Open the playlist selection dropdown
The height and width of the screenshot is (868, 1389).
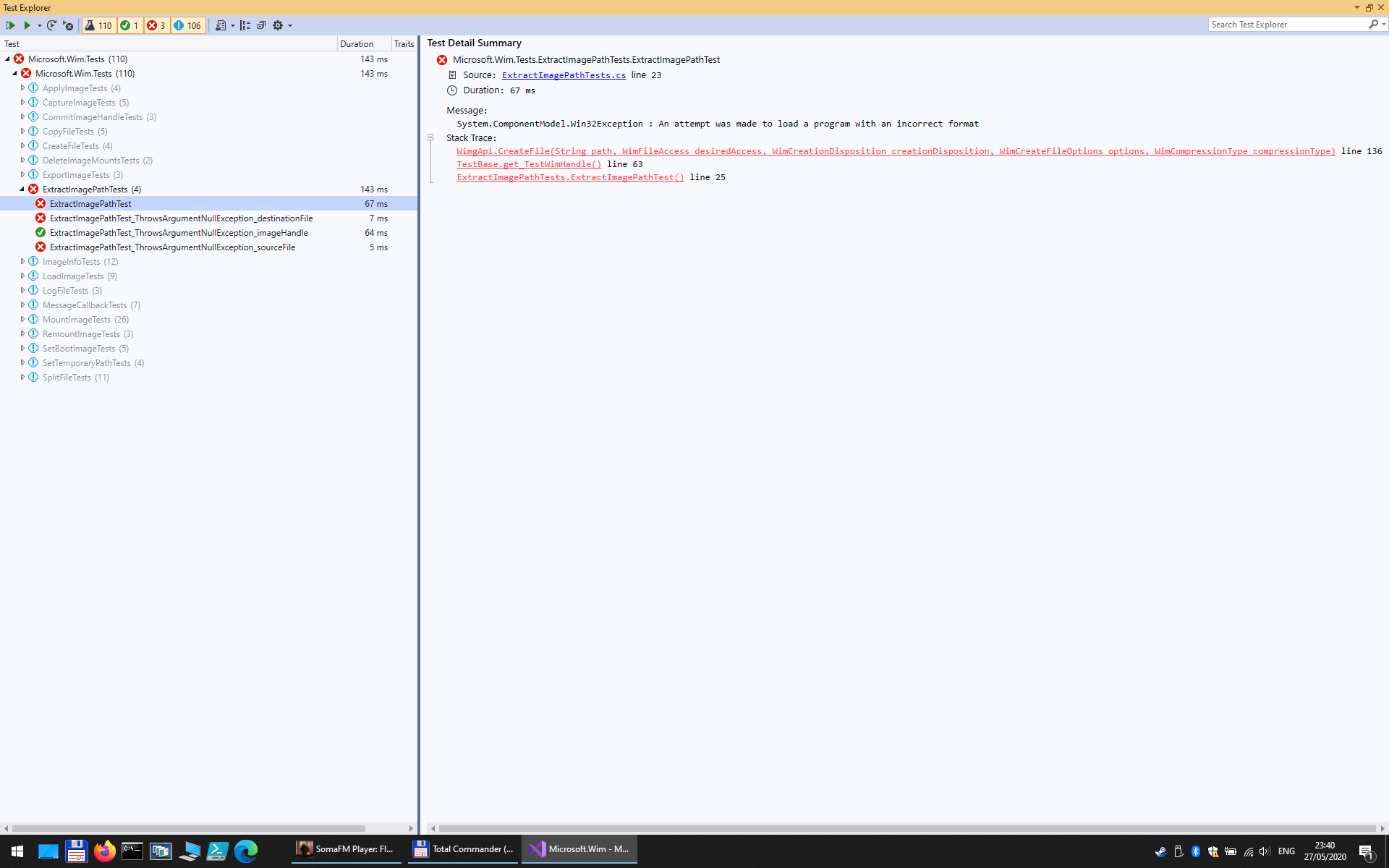click(231, 25)
